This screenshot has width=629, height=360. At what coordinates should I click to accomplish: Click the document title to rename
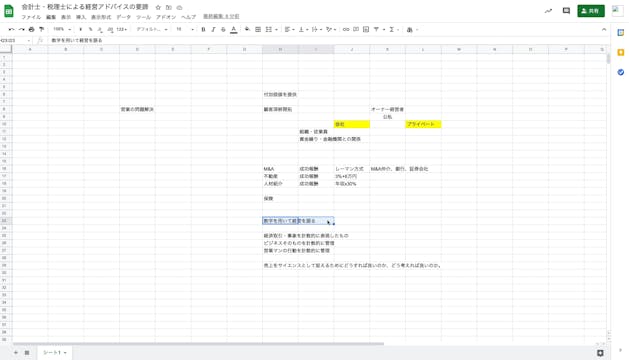coord(85,7)
